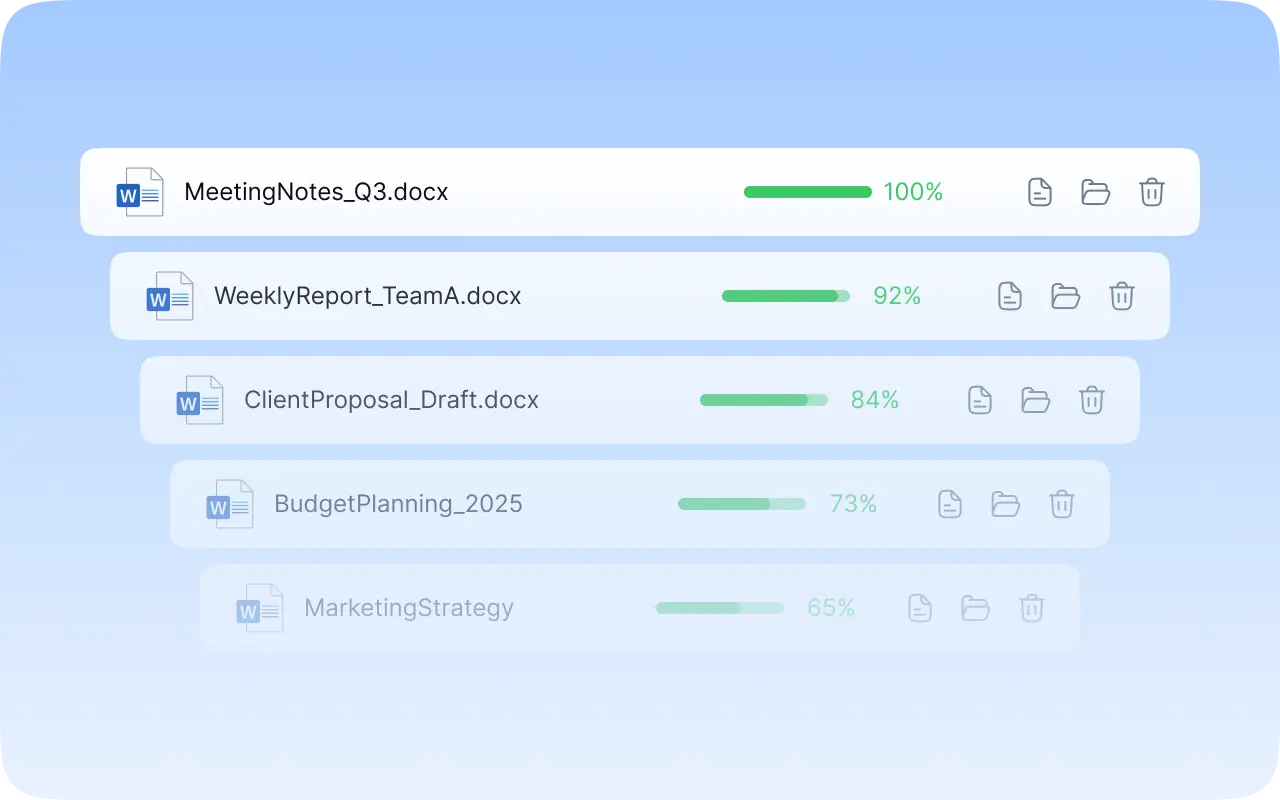
Task: Click the 92% progress value
Action: click(x=897, y=296)
